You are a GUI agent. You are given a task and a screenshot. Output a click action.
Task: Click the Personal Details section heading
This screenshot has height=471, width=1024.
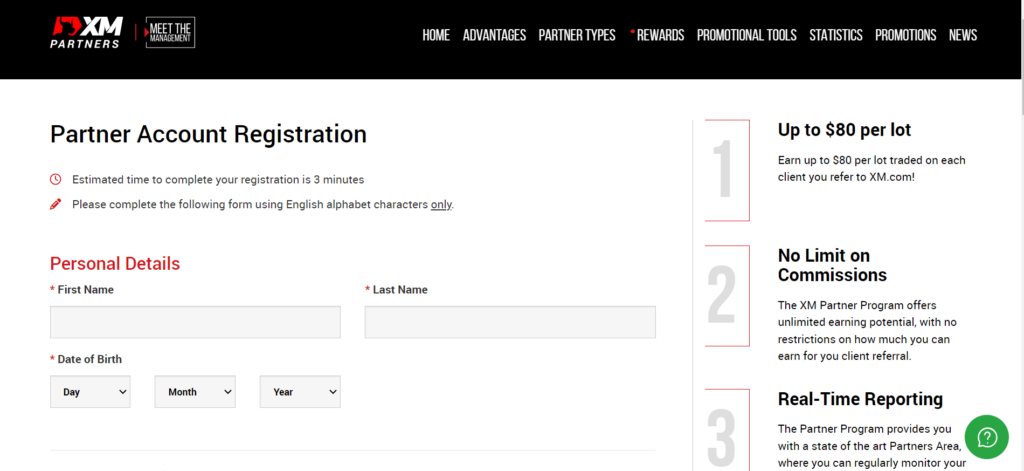click(x=115, y=264)
